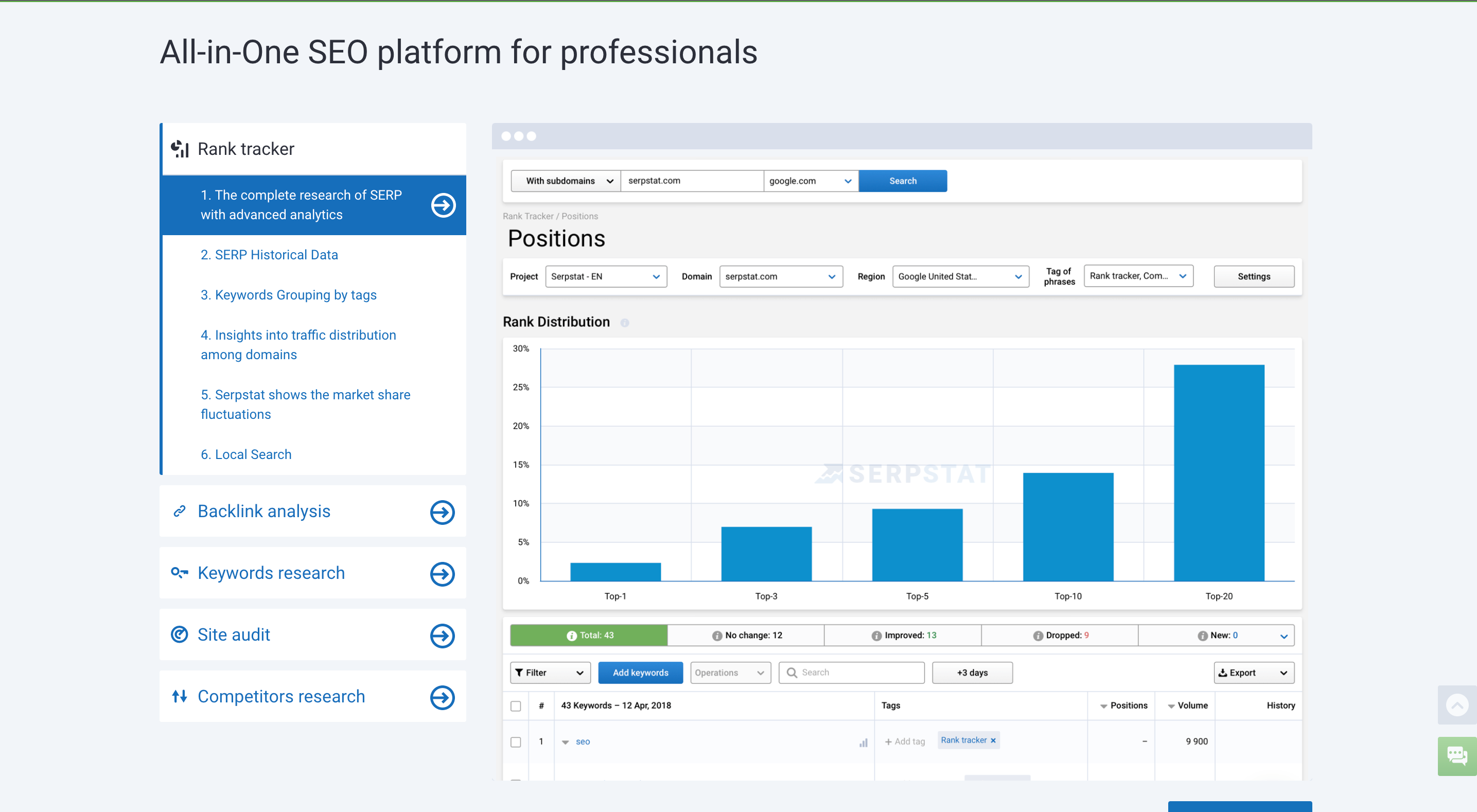Click the funnel icon on Filter
The width and height of the screenshot is (1477, 812).
click(519, 673)
